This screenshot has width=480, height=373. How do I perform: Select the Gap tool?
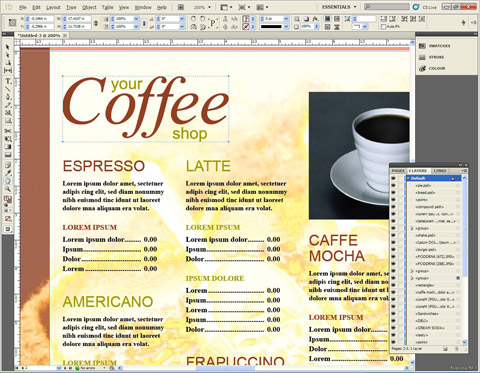tap(7, 70)
